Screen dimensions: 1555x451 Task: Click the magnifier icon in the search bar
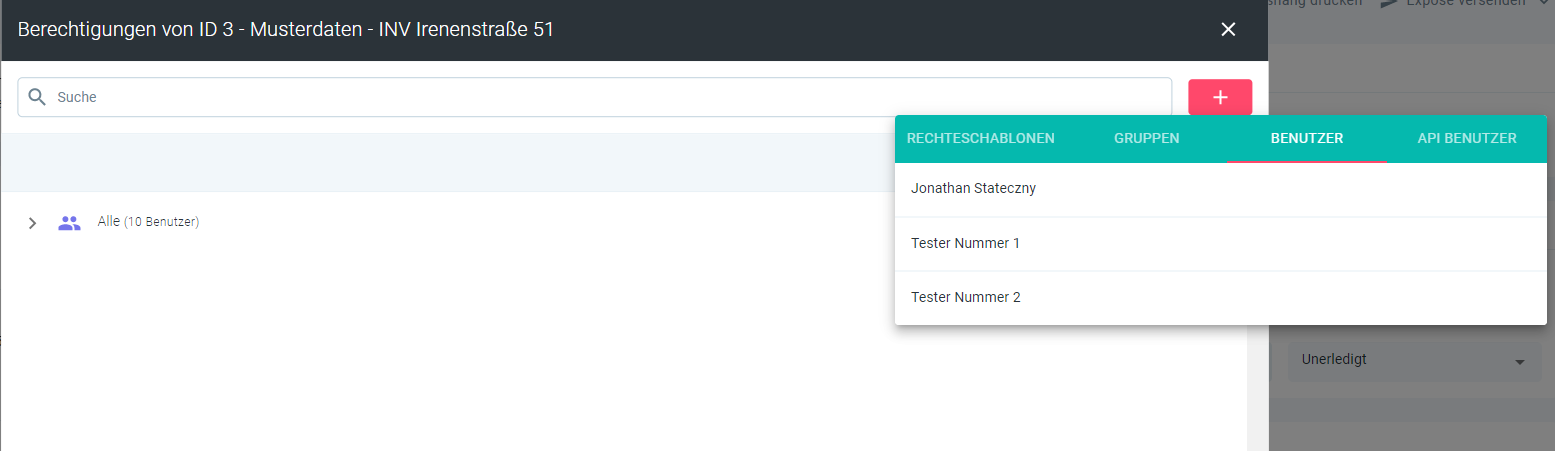[x=37, y=97]
